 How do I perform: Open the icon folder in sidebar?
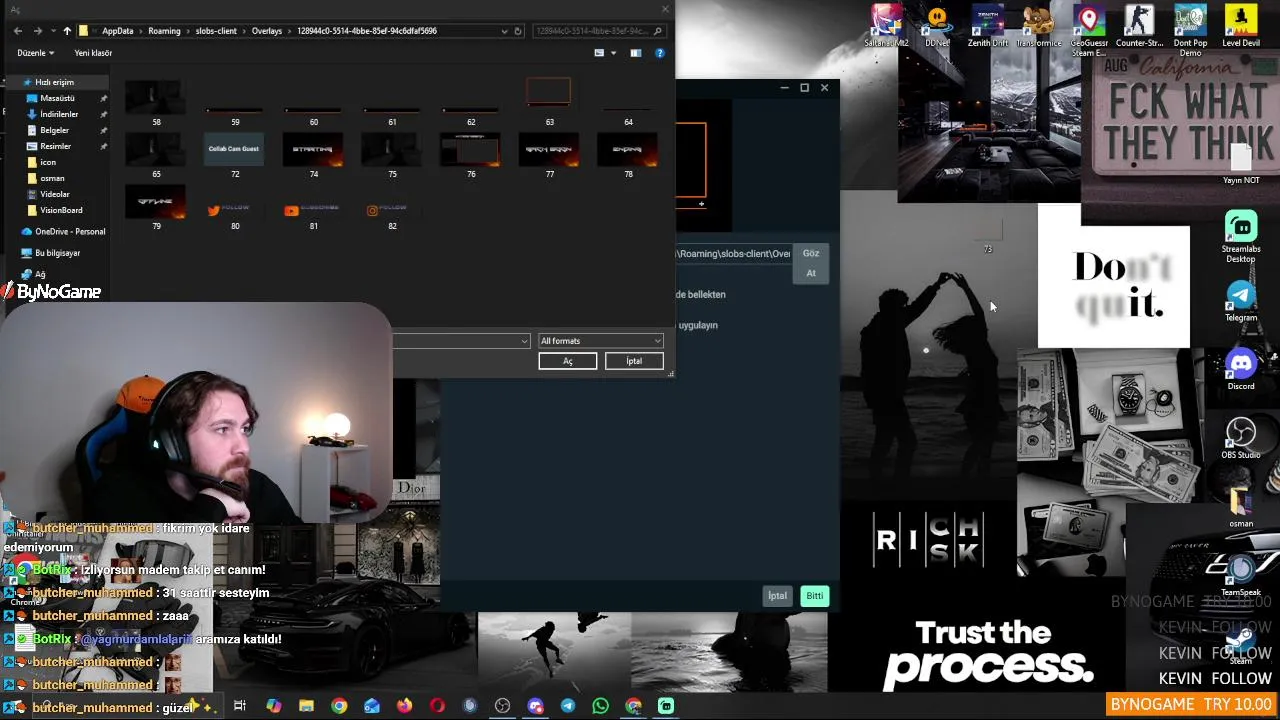click(48, 162)
